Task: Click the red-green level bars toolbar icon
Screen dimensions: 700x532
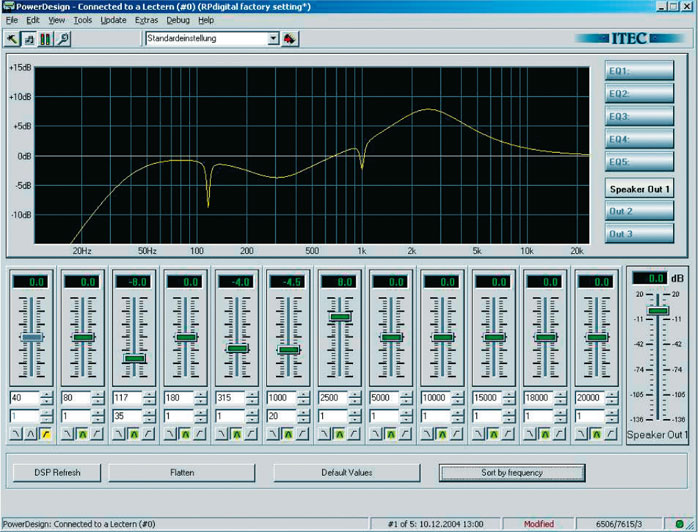Action: click(46, 39)
